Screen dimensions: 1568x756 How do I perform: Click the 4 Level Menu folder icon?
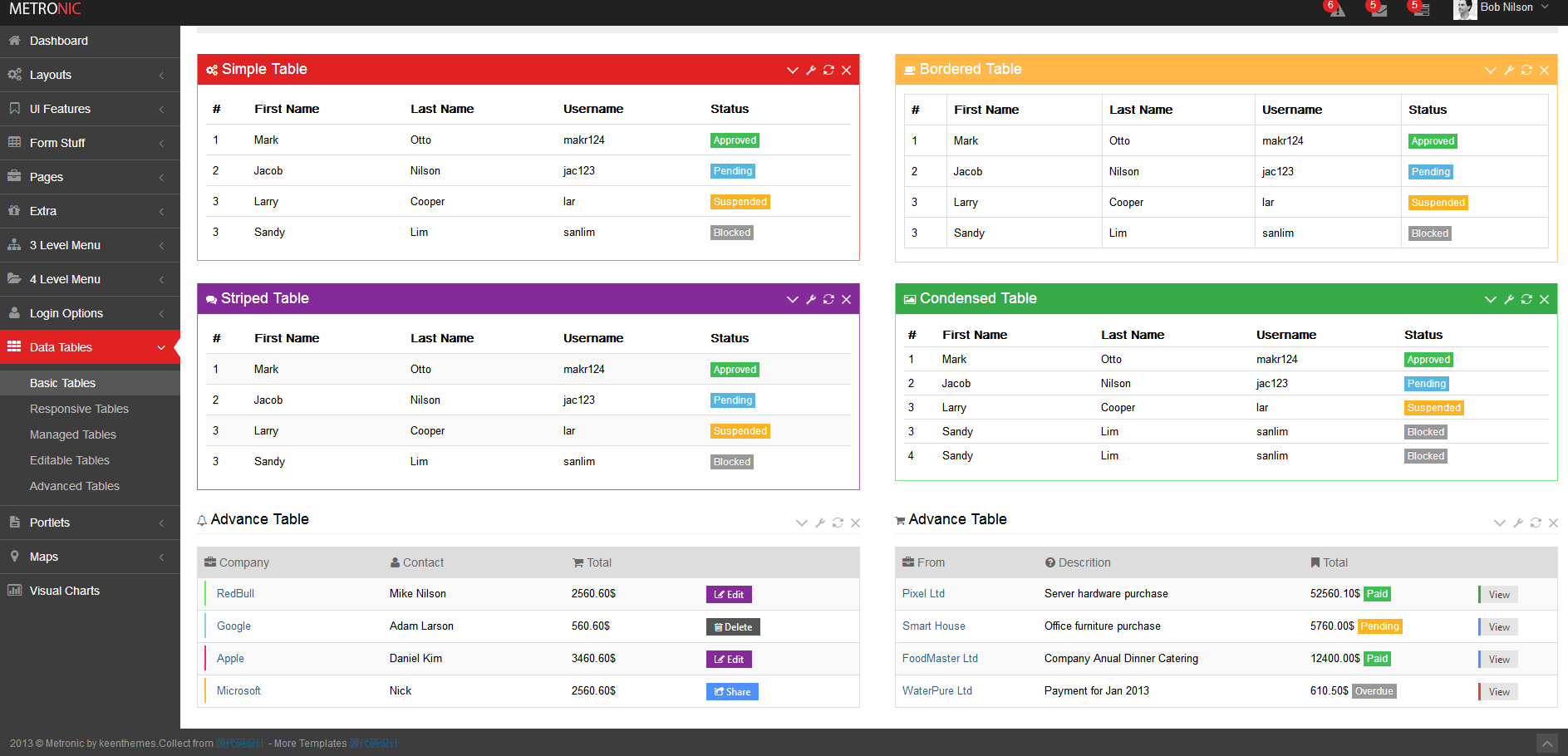click(14, 278)
